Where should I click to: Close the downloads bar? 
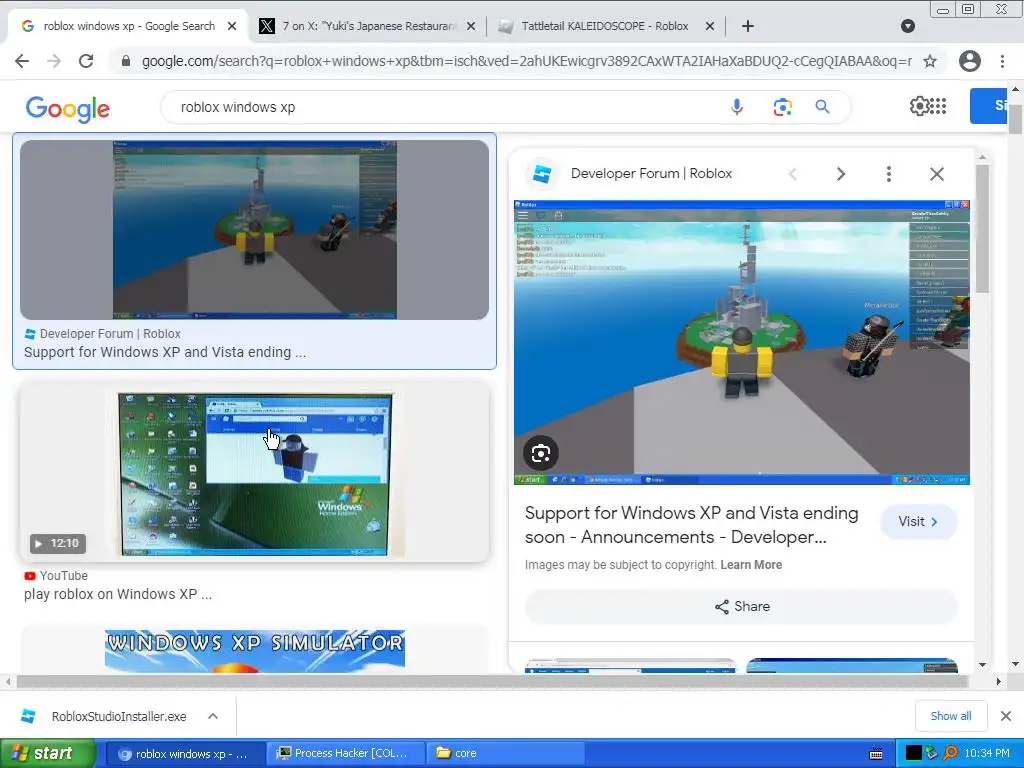tap(1006, 716)
